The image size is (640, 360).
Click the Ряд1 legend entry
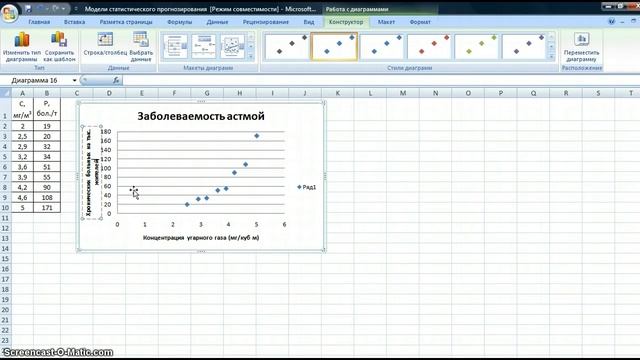(307, 187)
